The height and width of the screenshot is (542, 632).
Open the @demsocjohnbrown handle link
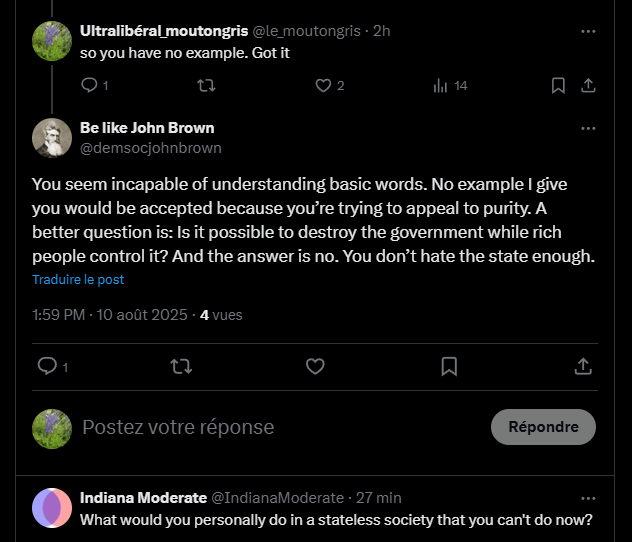coord(150,148)
